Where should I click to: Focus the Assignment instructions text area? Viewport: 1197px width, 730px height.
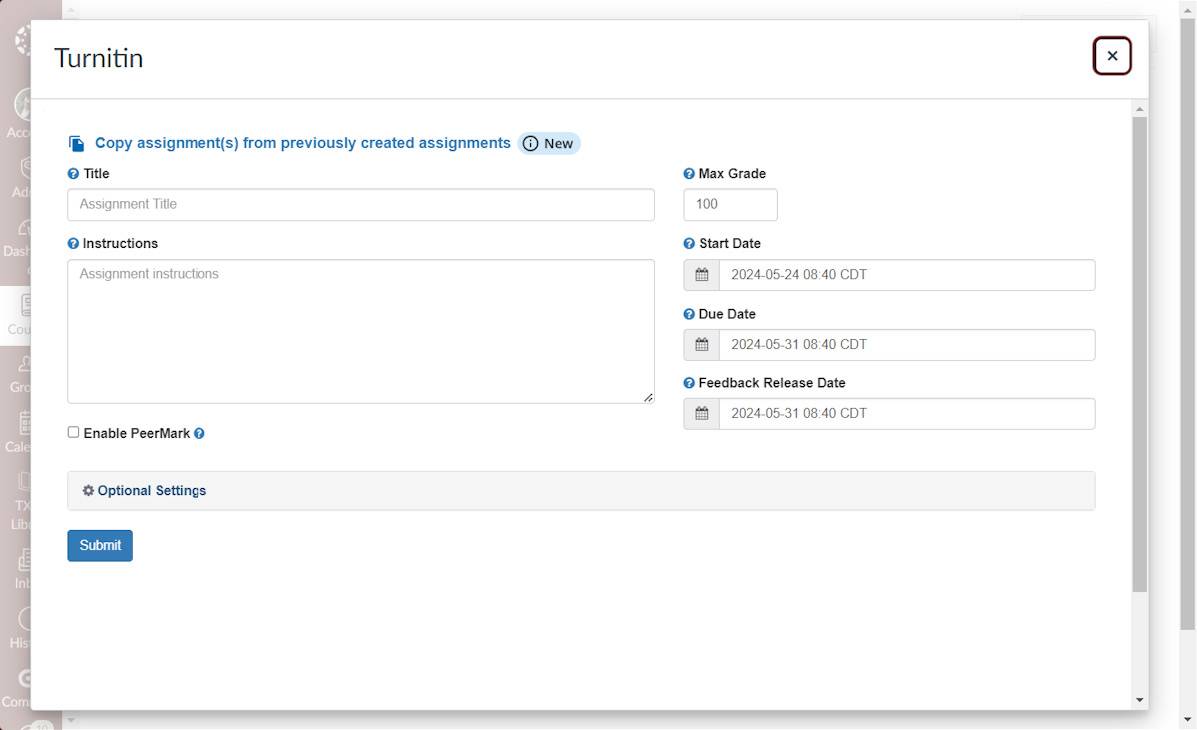pyautogui.click(x=361, y=331)
